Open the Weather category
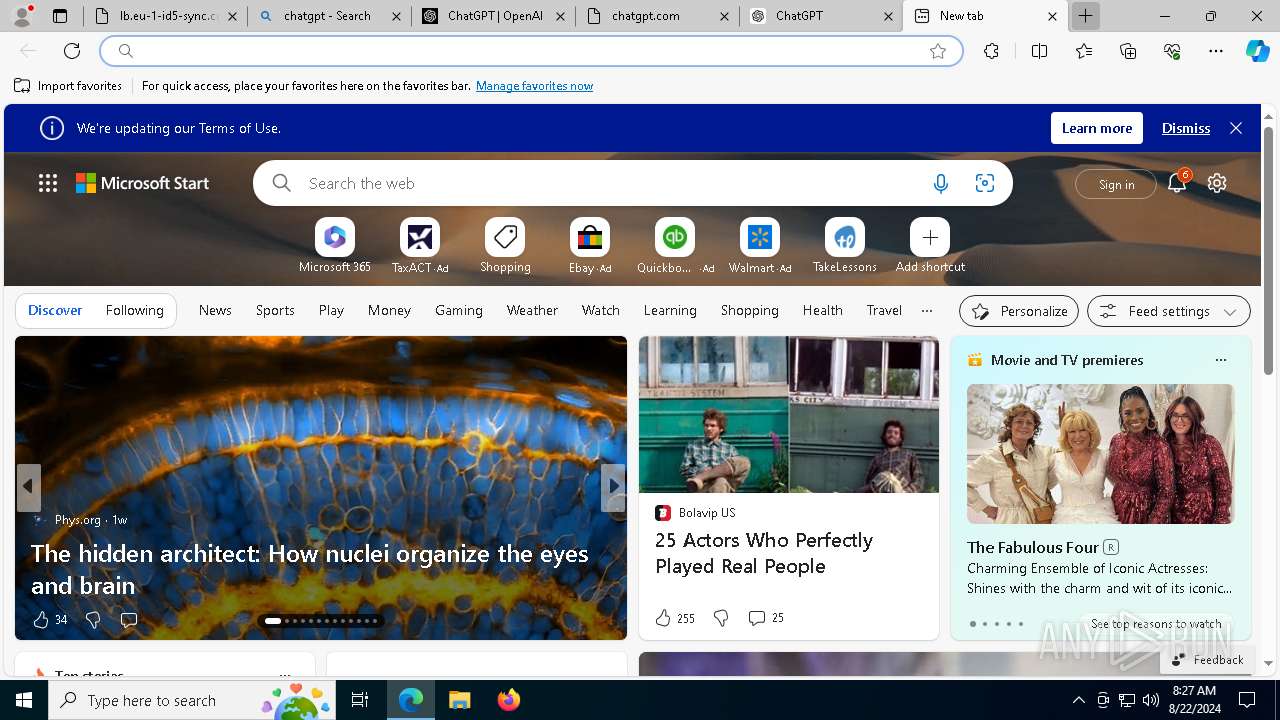The height and width of the screenshot is (720, 1280). click(532, 311)
